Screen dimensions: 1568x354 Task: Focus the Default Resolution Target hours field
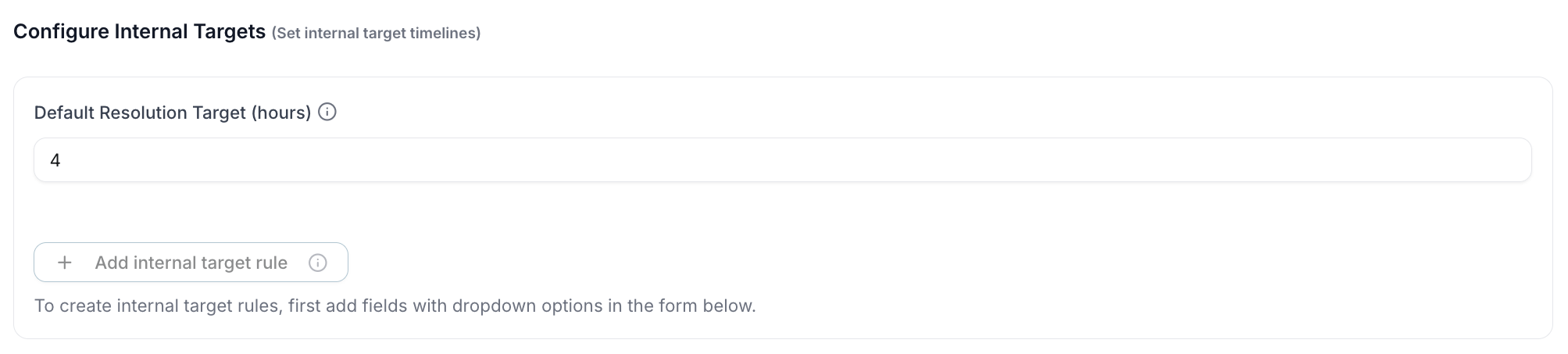click(x=781, y=160)
